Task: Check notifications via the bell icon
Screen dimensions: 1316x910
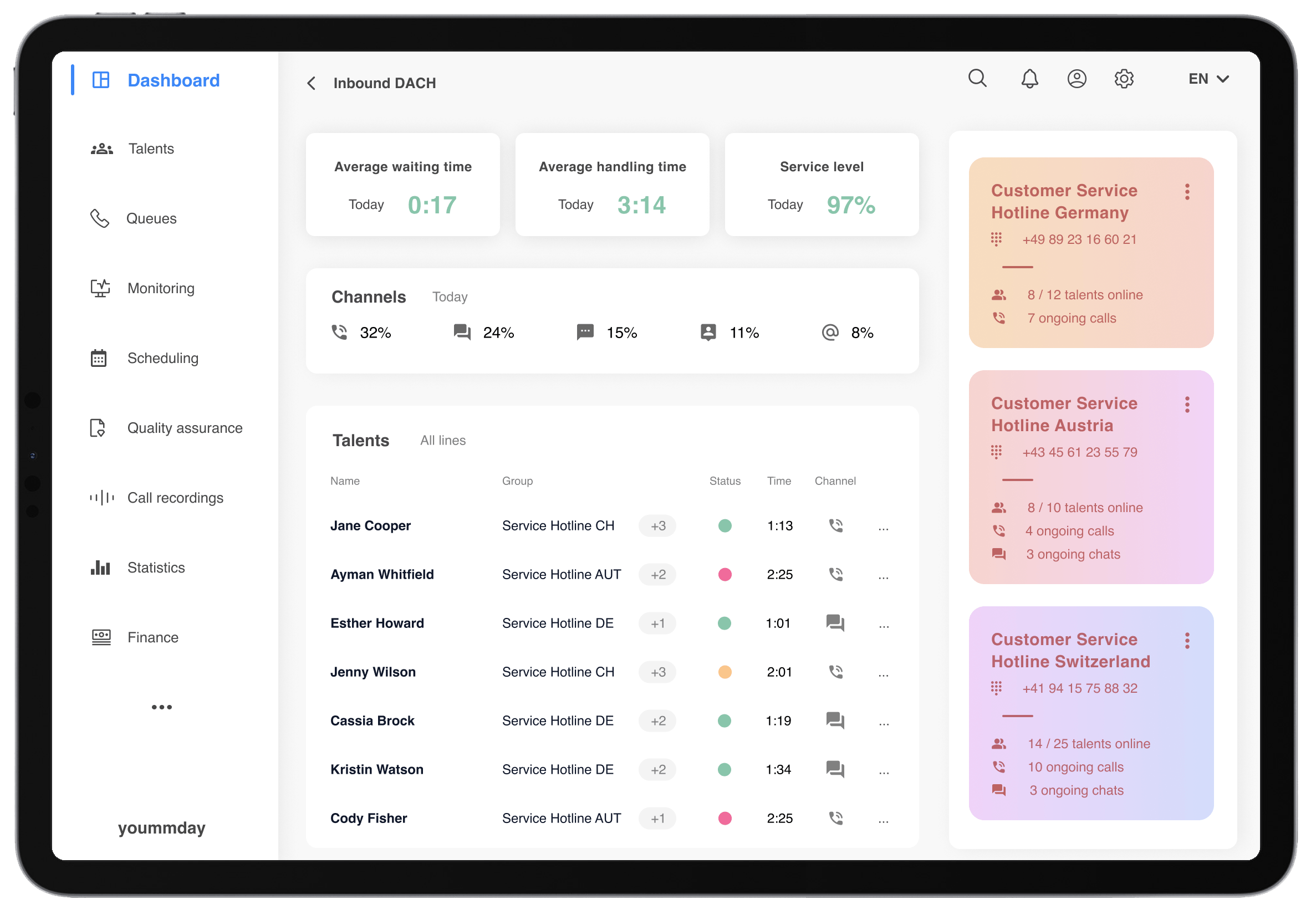Action: pyautogui.click(x=1029, y=79)
